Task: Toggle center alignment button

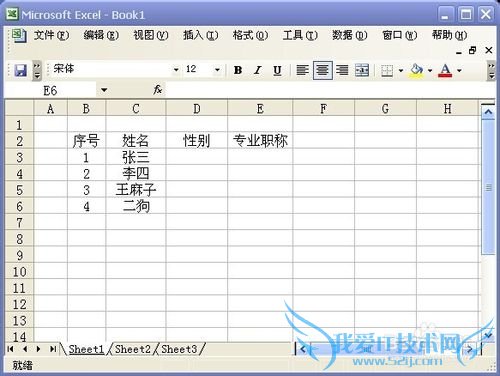Action: [322, 70]
